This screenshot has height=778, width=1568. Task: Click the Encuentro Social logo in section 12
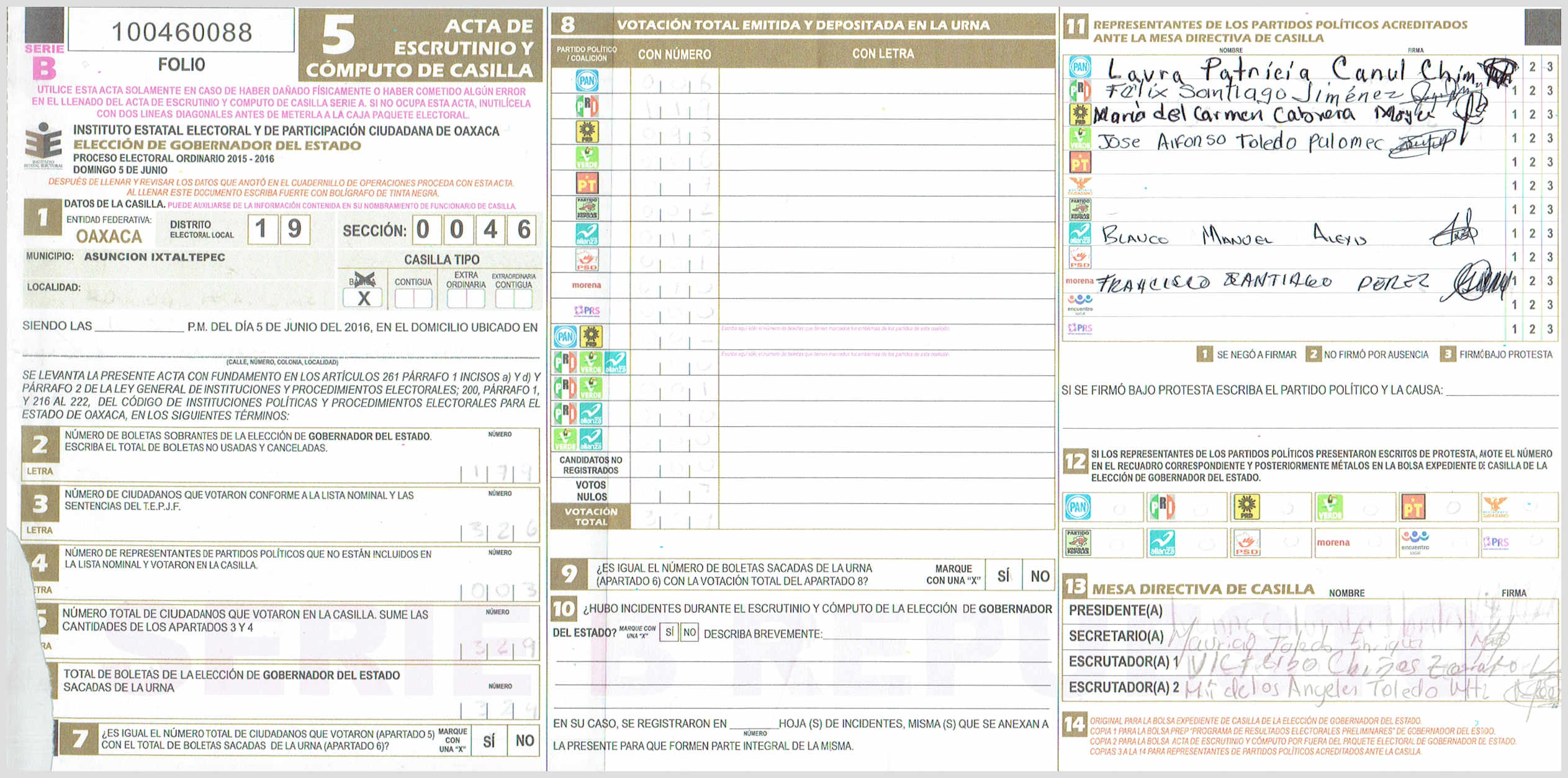(x=1415, y=542)
